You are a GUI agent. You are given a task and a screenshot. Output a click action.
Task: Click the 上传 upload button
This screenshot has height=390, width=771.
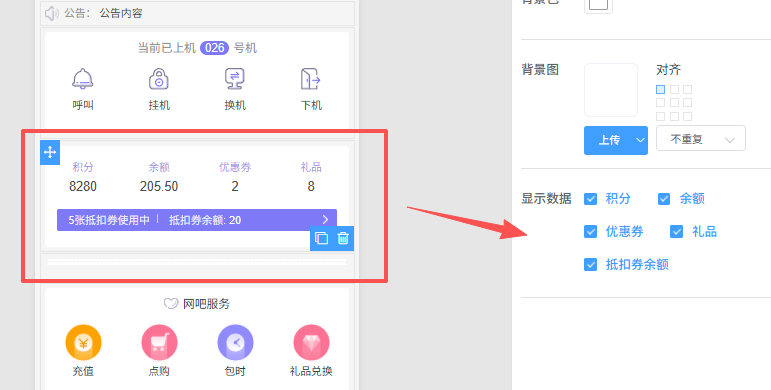click(x=609, y=140)
